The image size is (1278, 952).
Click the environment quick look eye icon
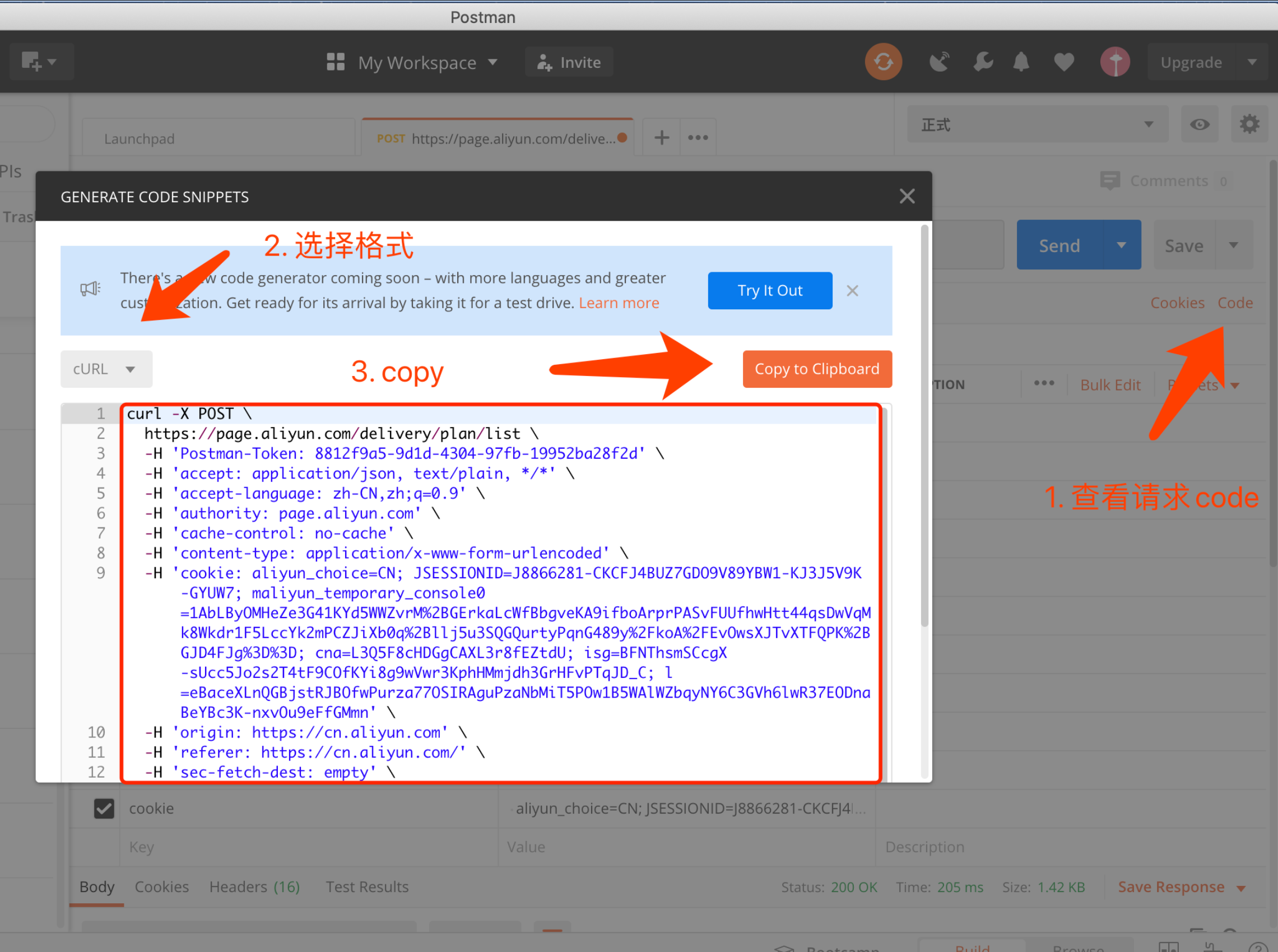[1200, 124]
